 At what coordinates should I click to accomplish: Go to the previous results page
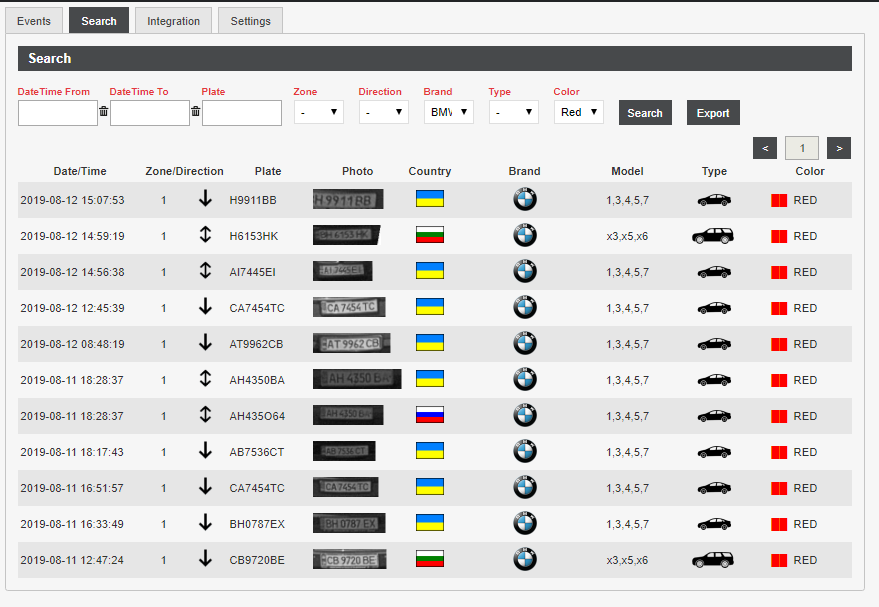coord(765,148)
